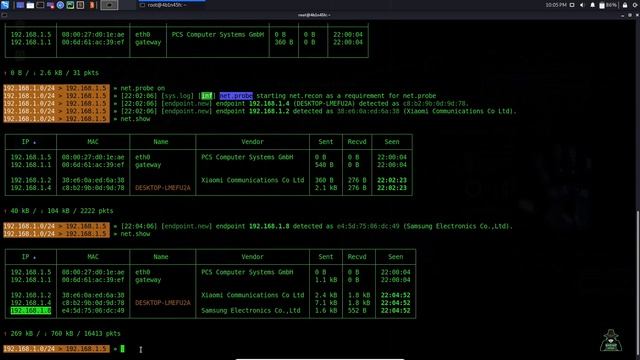Open the terminal window menu icon in the title bar

pos(4,15)
